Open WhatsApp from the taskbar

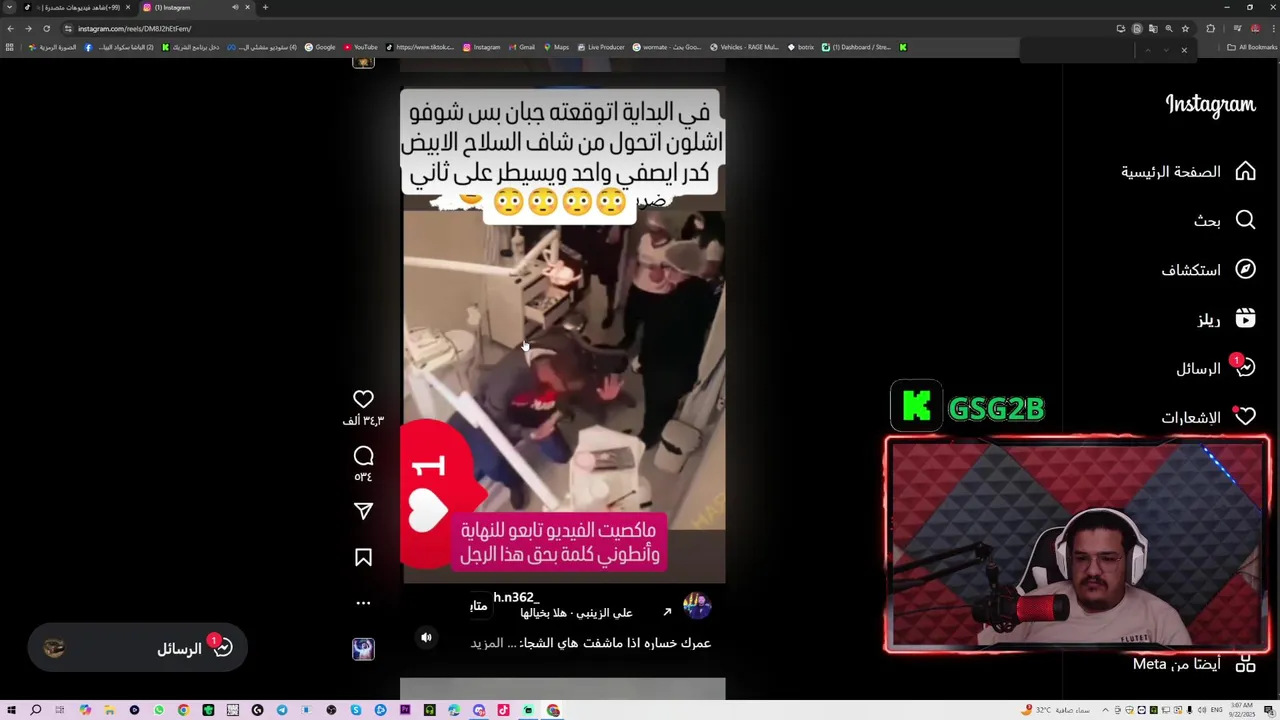click(x=159, y=710)
